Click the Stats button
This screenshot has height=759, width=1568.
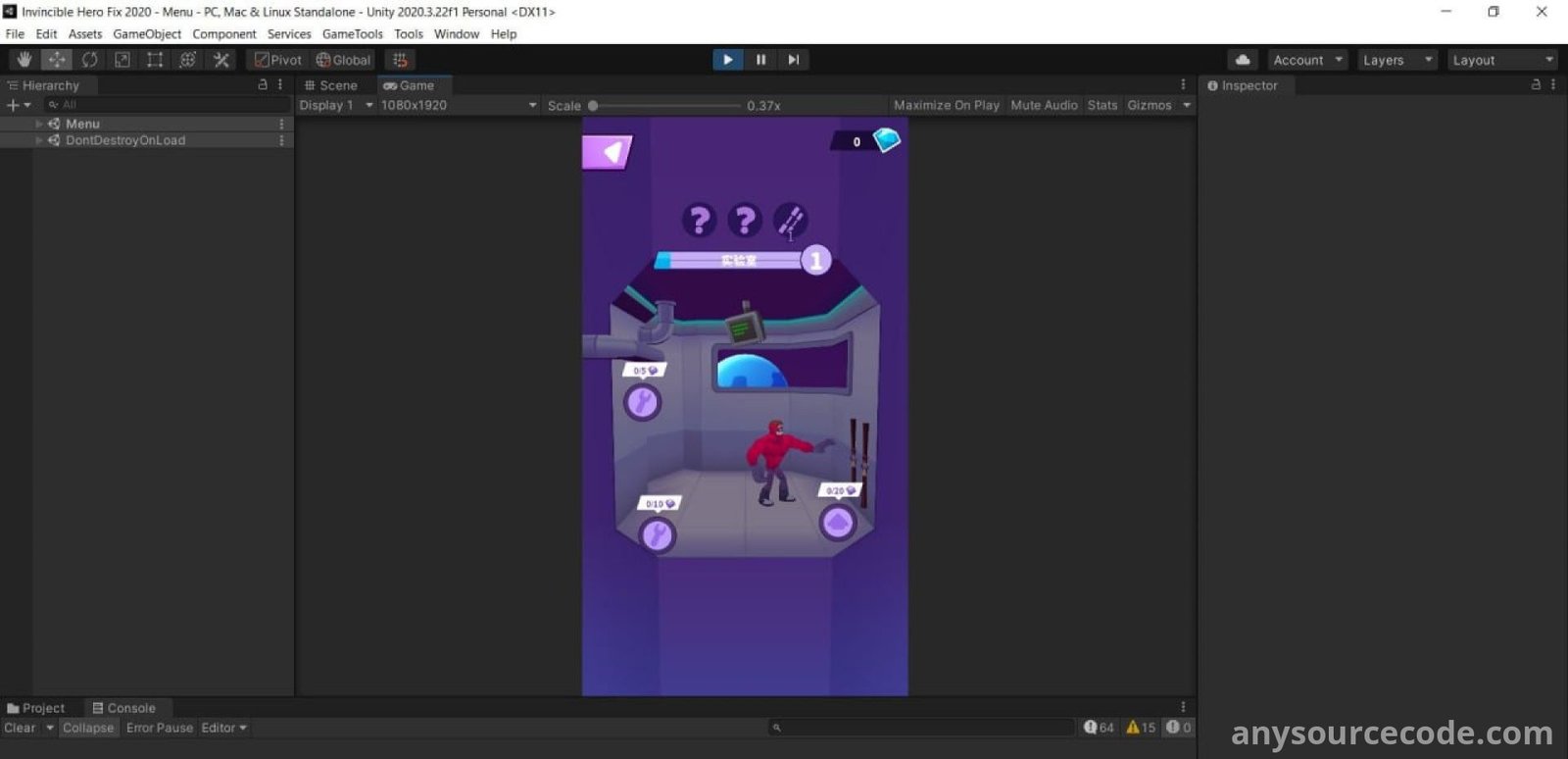[1102, 105]
